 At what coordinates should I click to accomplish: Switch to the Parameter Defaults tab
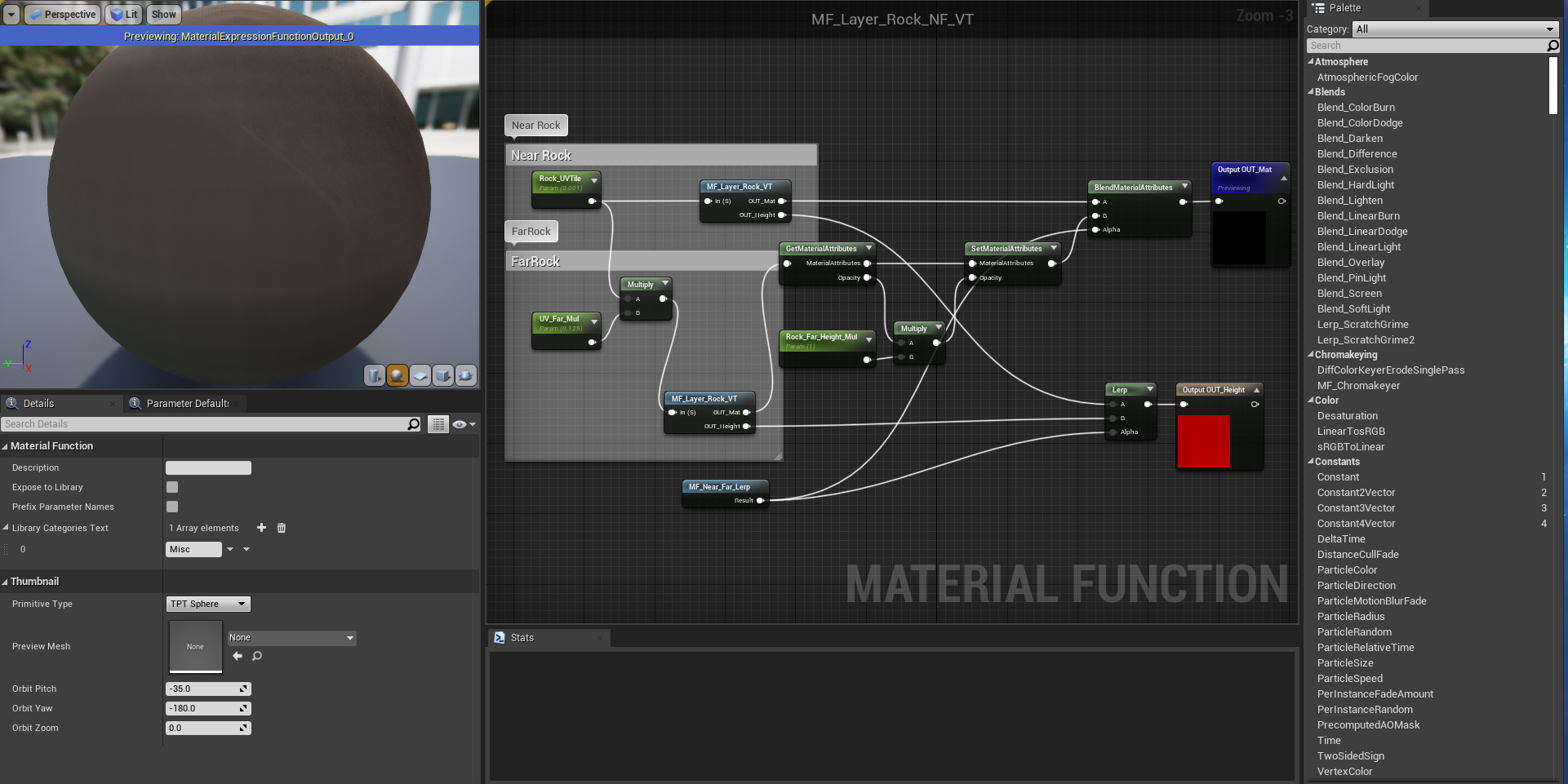click(x=187, y=403)
